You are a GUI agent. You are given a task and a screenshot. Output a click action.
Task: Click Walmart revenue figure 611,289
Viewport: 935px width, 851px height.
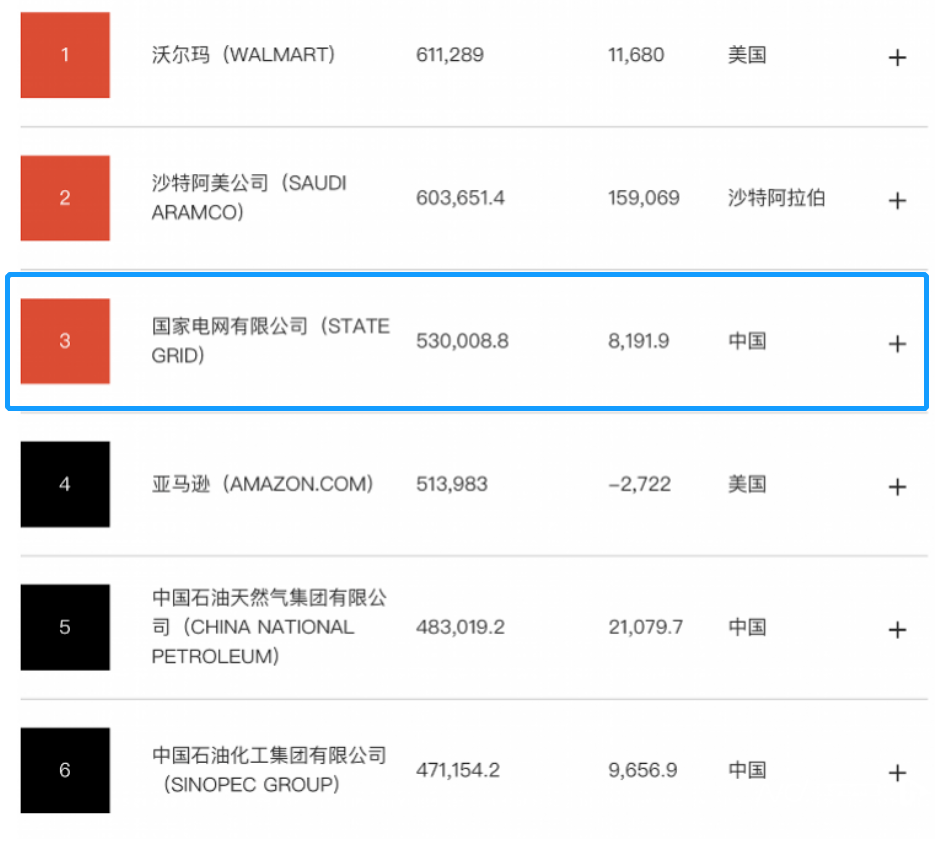pos(450,55)
